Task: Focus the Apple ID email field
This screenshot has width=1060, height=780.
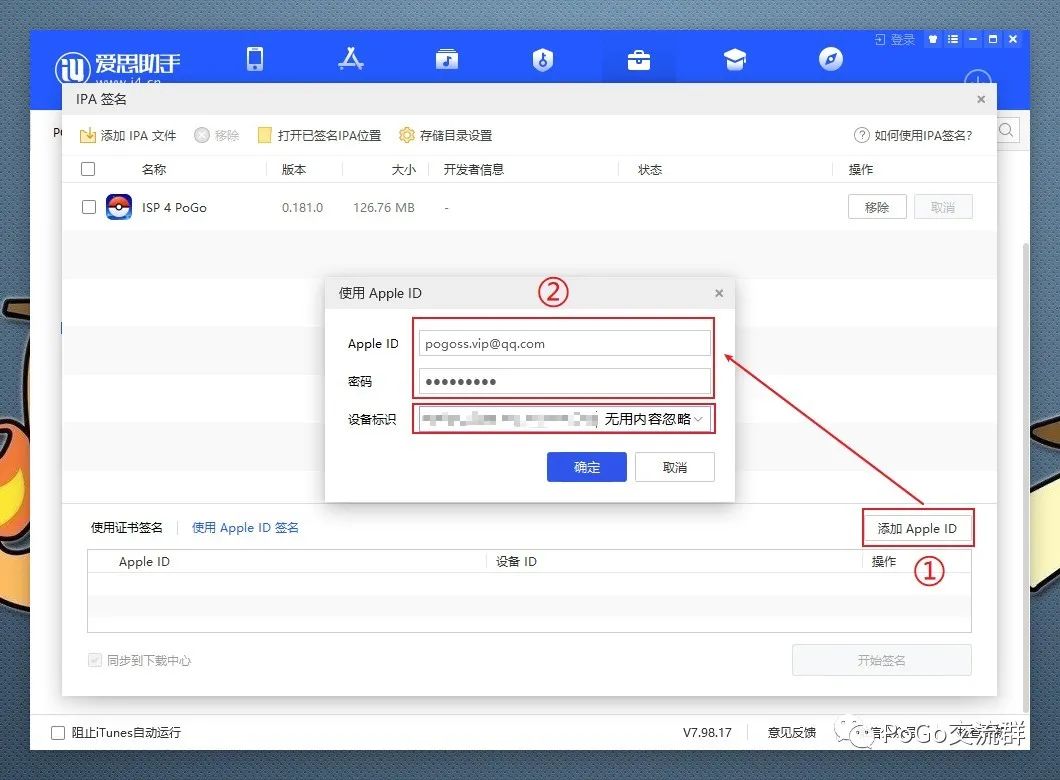Action: pyautogui.click(x=564, y=343)
